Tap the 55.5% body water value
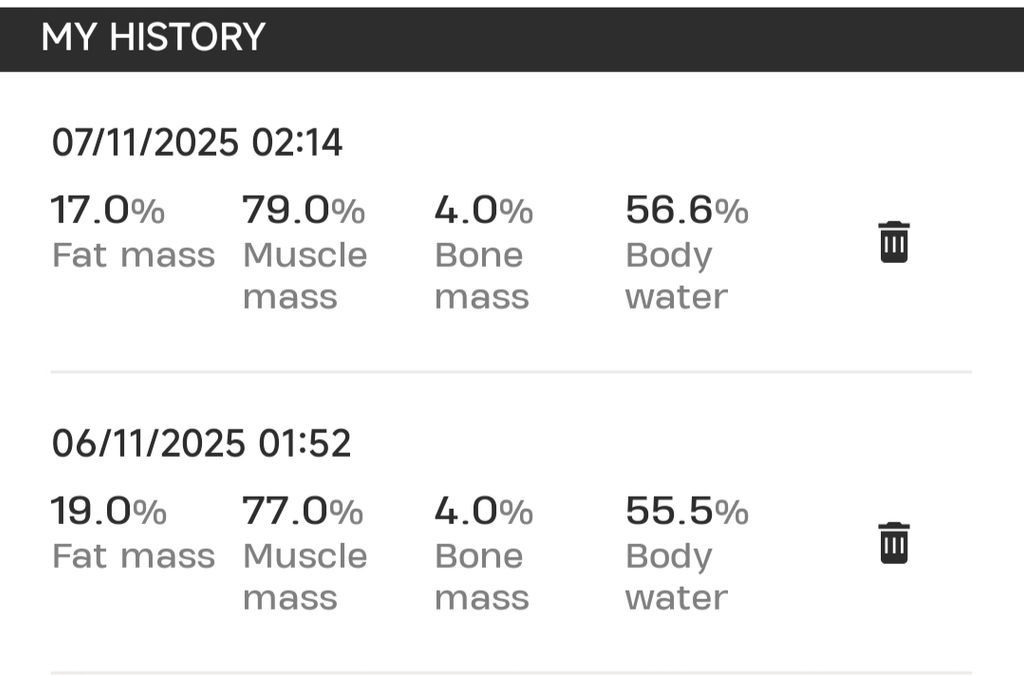Viewport: 1024px width, 676px height. (687, 512)
